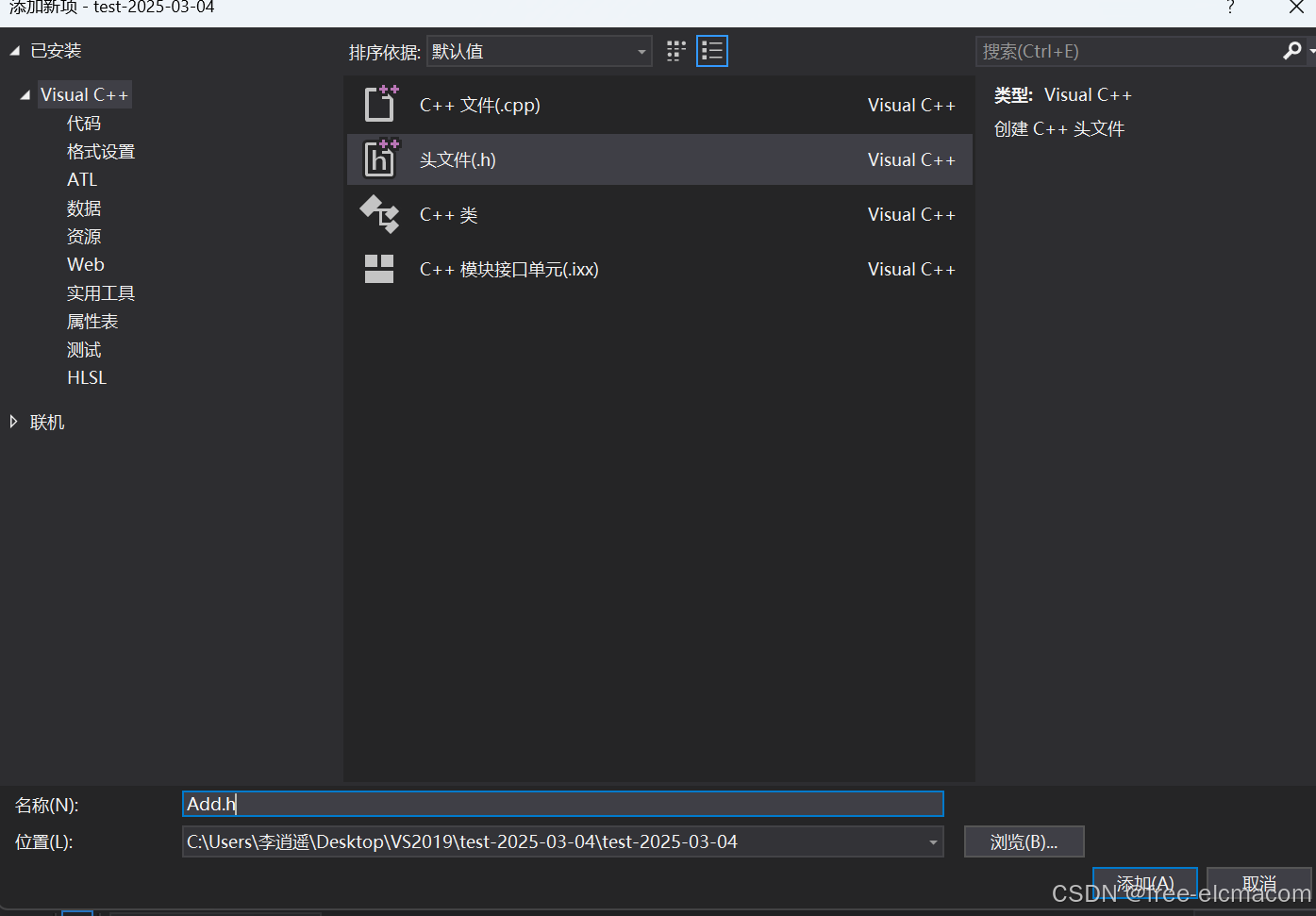
Task: Select the C++ 模块接口单元(.ixx) icon
Action: click(x=379, y=269)
